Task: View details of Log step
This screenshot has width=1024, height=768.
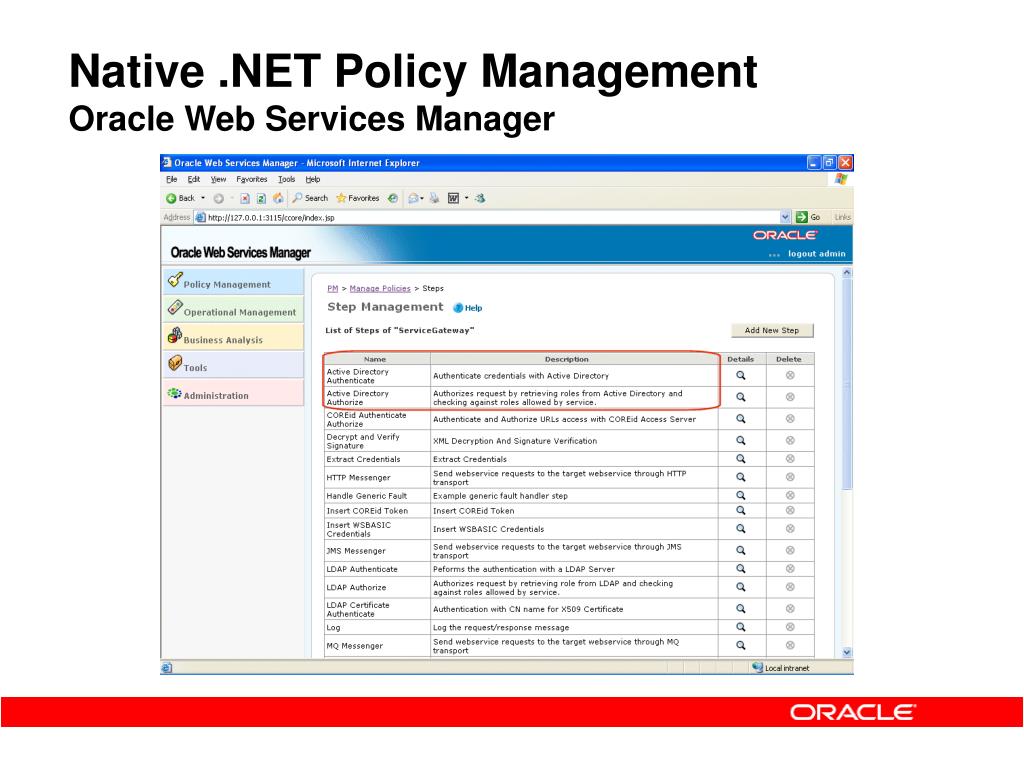Action: tap(741, 626)
